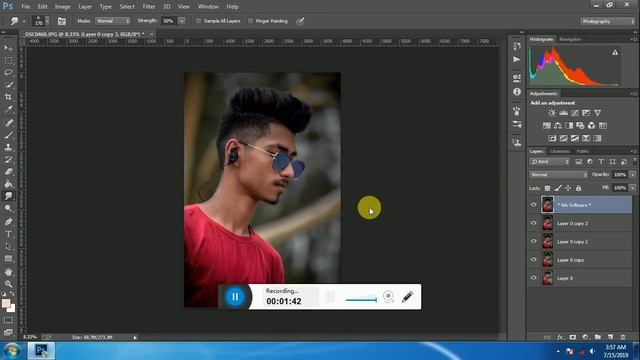Enable Finger Painting checkbox
The height and width of the screenshot is (360, 640).
pyautogui.click(x=251, y=21)
